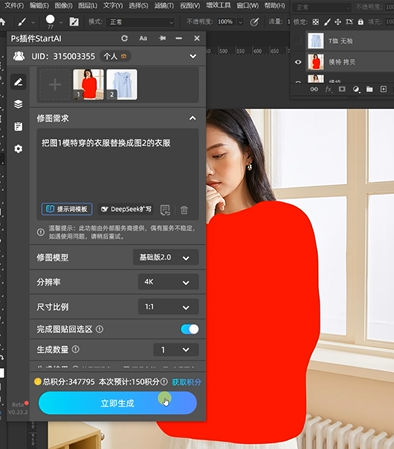The image size is (394, 449).
Task: Open the 分辨率 4K dropdown
Action: (168, 282)
